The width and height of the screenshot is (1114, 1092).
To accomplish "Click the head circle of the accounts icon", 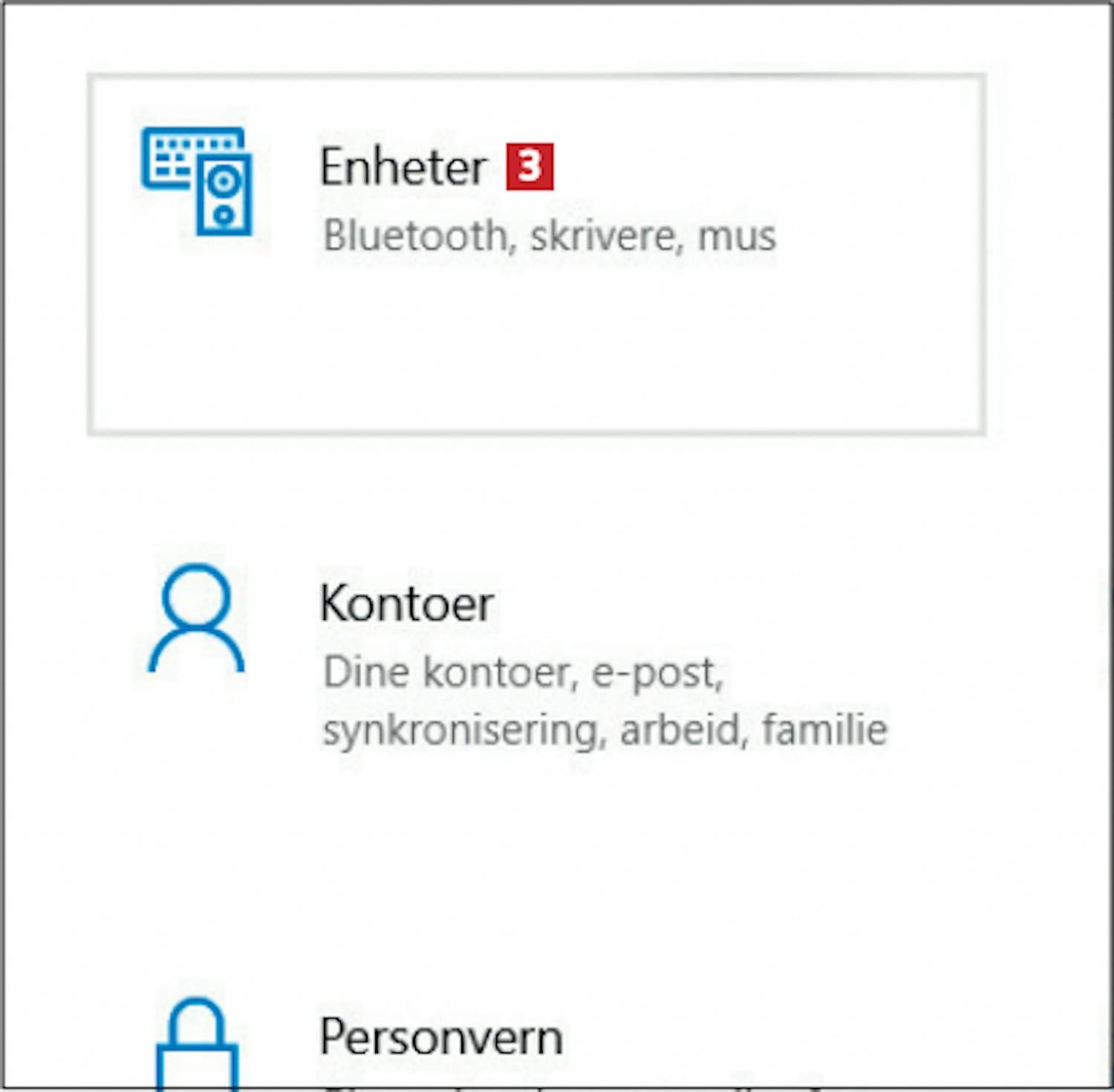I will point(196,596).
